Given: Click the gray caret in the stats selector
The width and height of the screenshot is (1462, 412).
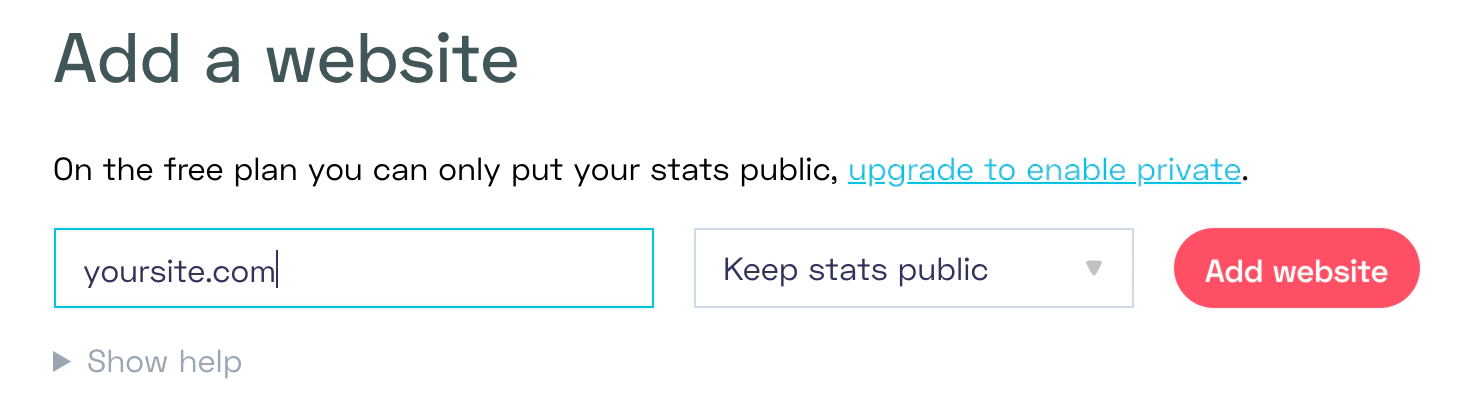Looking at the screenshot, I should [1094, 268].
